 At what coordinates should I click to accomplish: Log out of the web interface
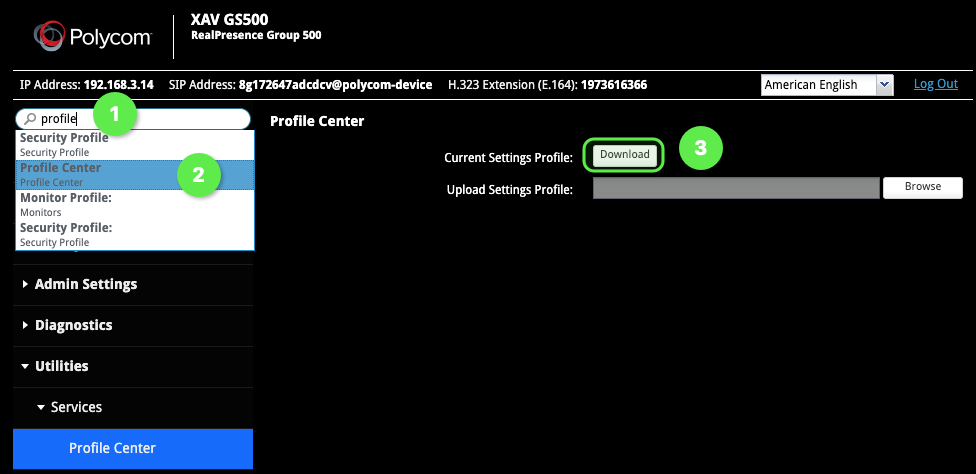(936, 84)
